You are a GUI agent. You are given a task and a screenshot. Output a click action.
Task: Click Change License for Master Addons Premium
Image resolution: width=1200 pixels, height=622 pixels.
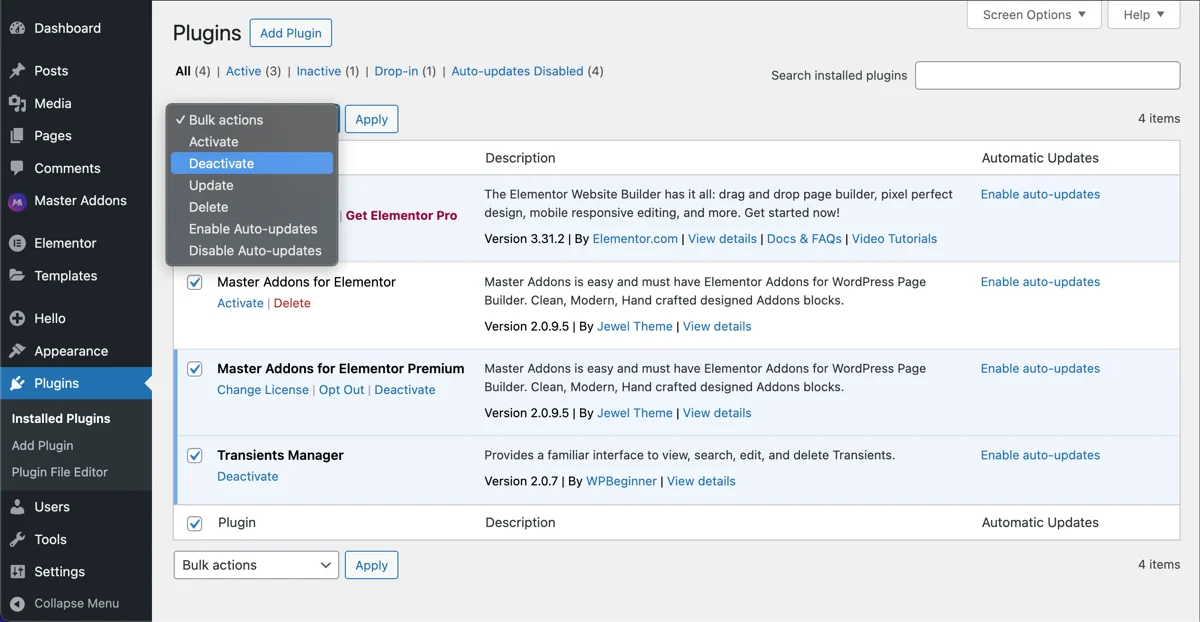tap(263, 390)
